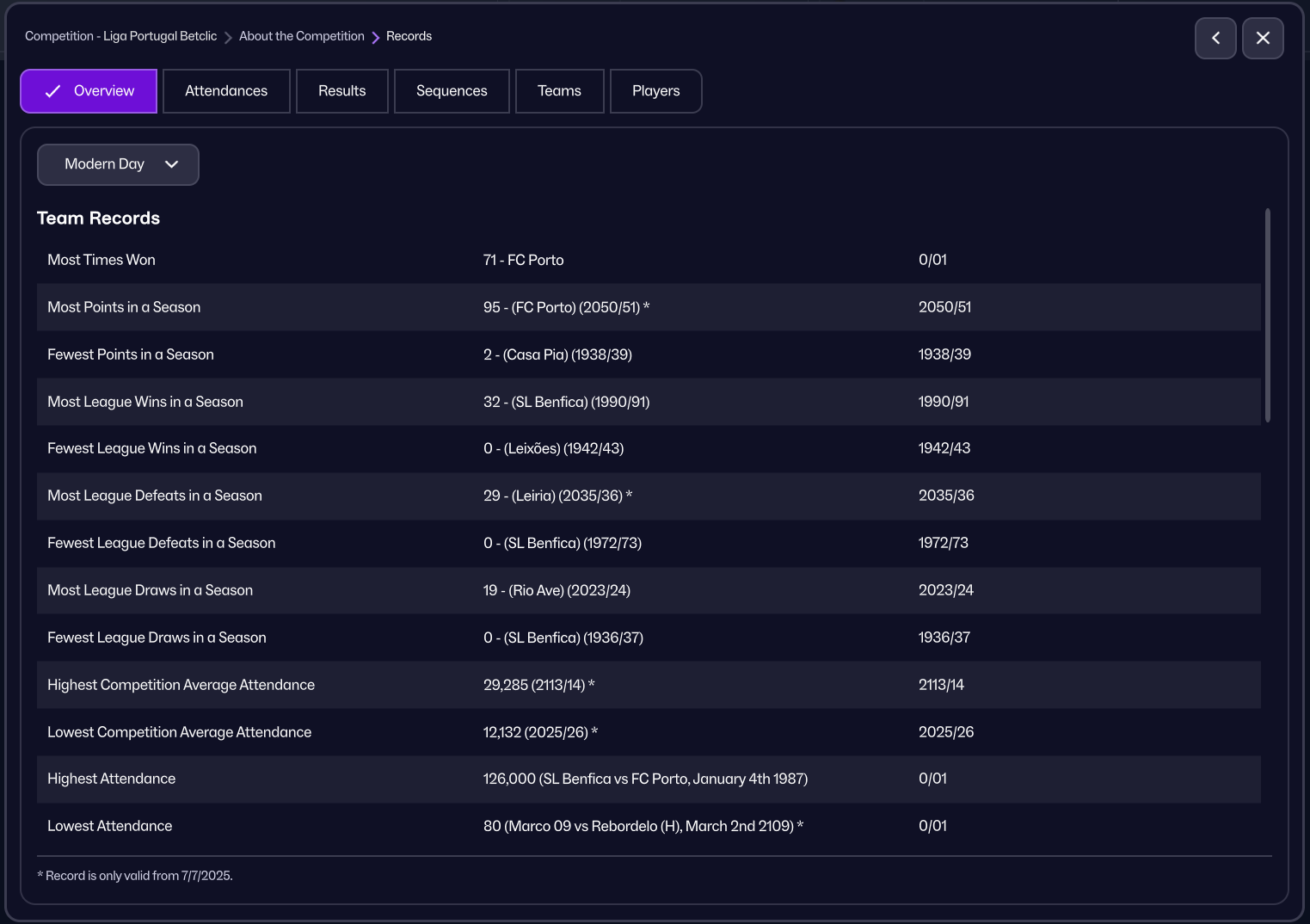1310x924 pixels.
Task: Select Lowest Competition Average Attendance label
Action: (180, 732)
